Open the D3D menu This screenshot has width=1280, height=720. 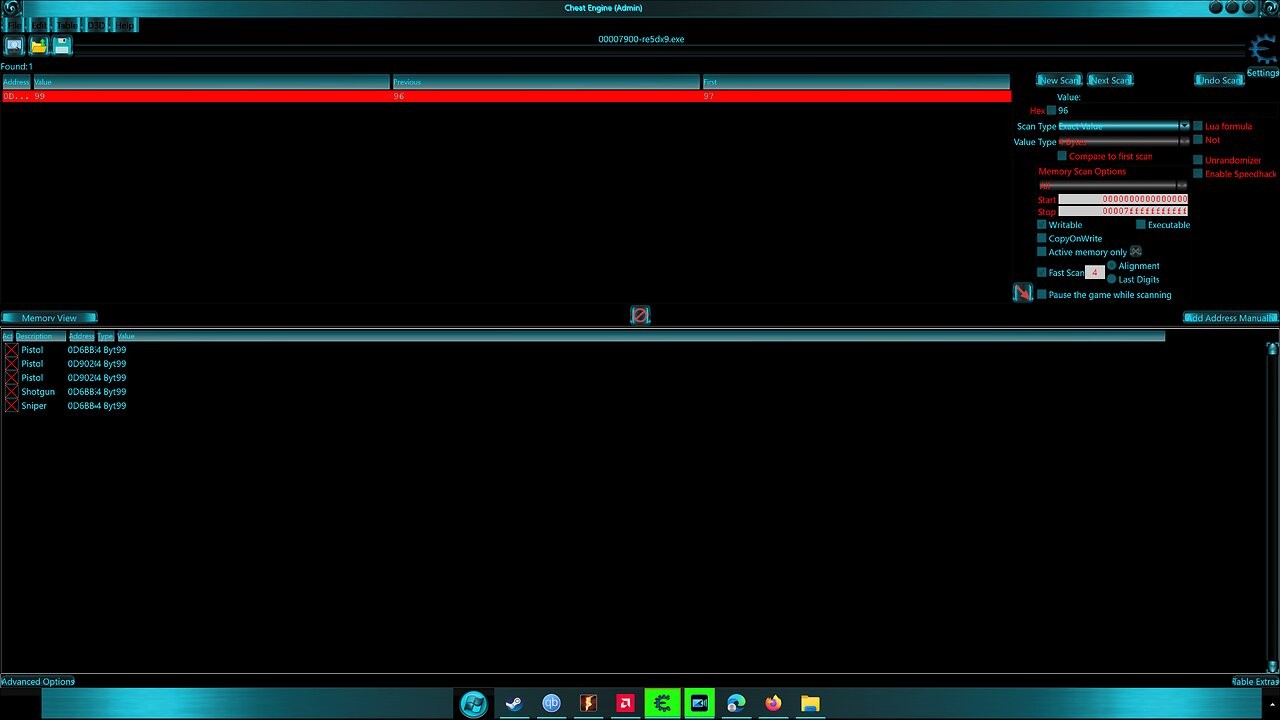coord(96,25)
